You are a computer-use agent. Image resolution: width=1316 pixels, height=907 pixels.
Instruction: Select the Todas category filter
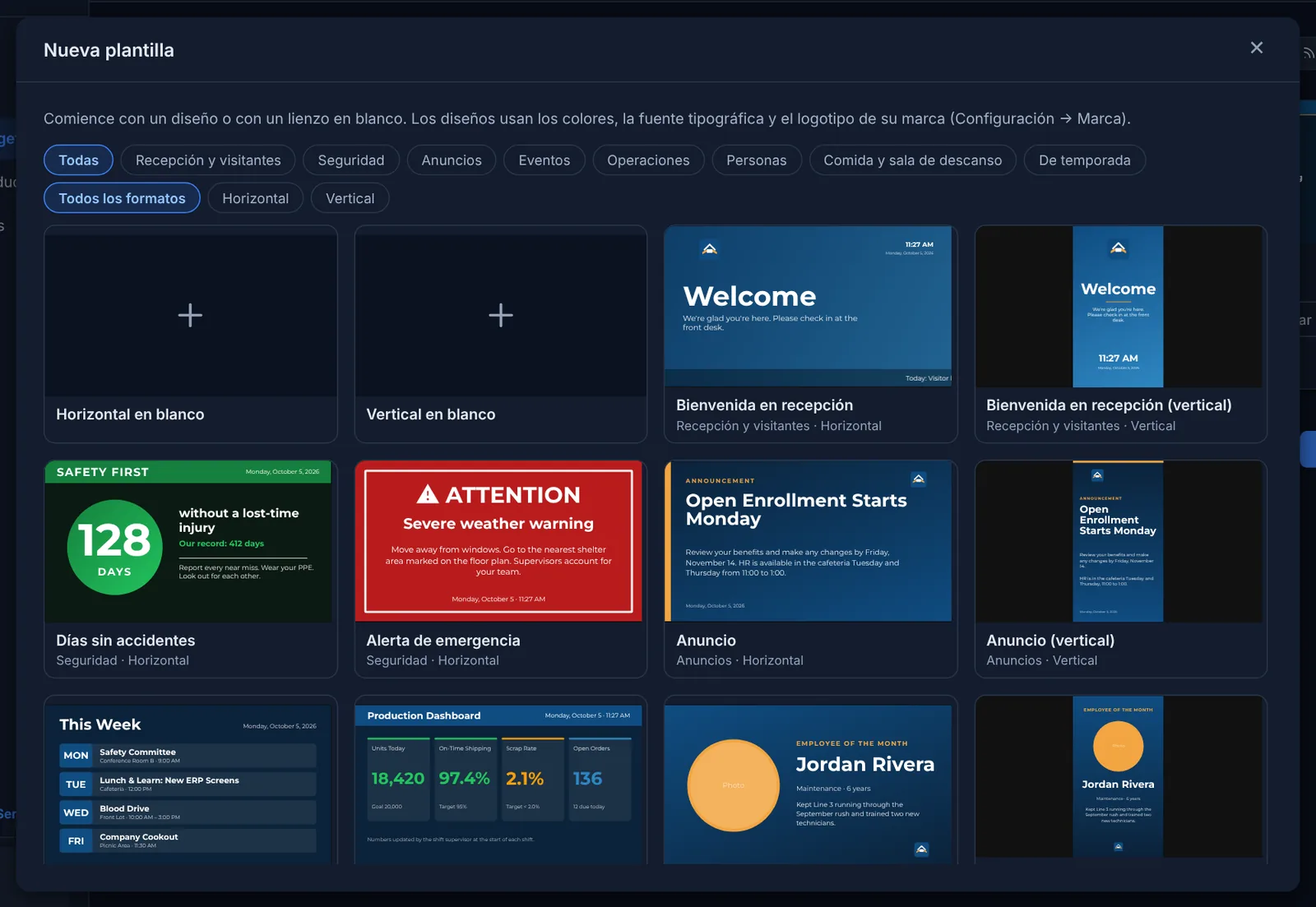point(78,160)
